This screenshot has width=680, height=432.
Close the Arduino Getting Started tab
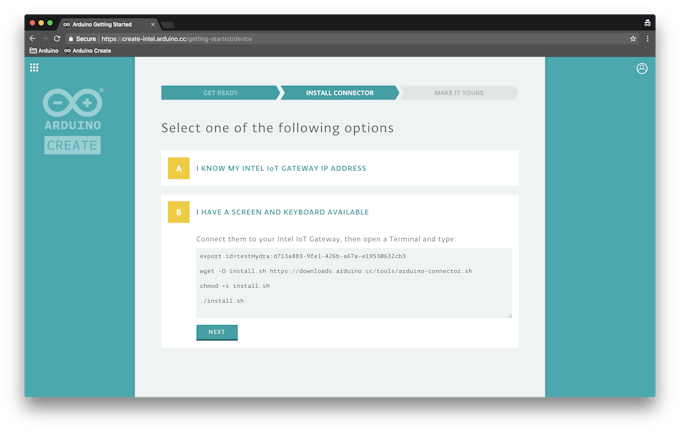click(x=153, y=25)
